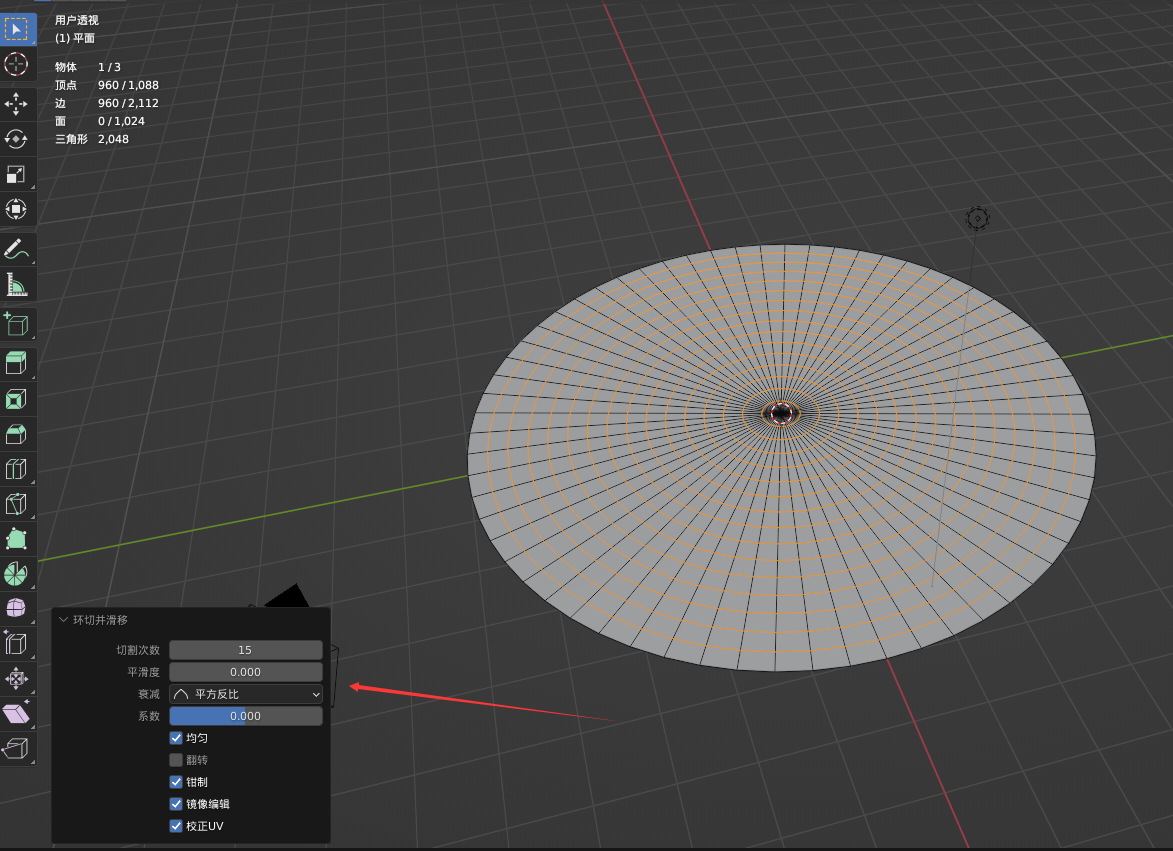Activate the Measure ruler tool

pyautogui.click(x=16, y=284)
